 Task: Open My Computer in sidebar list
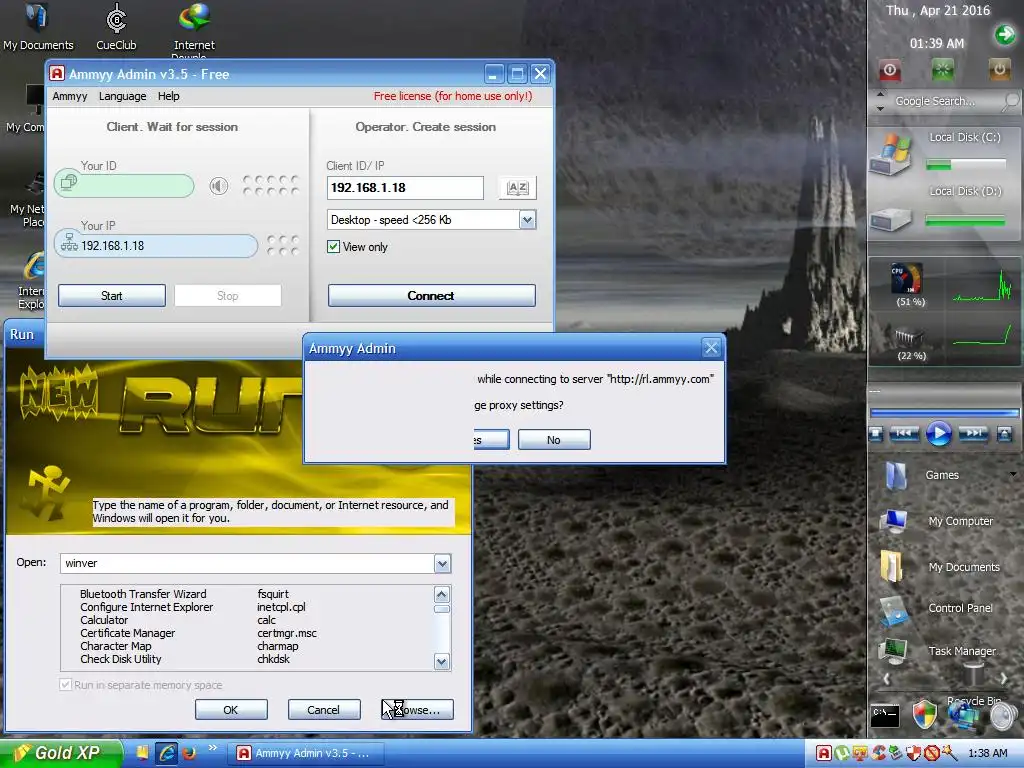point(960,521)
